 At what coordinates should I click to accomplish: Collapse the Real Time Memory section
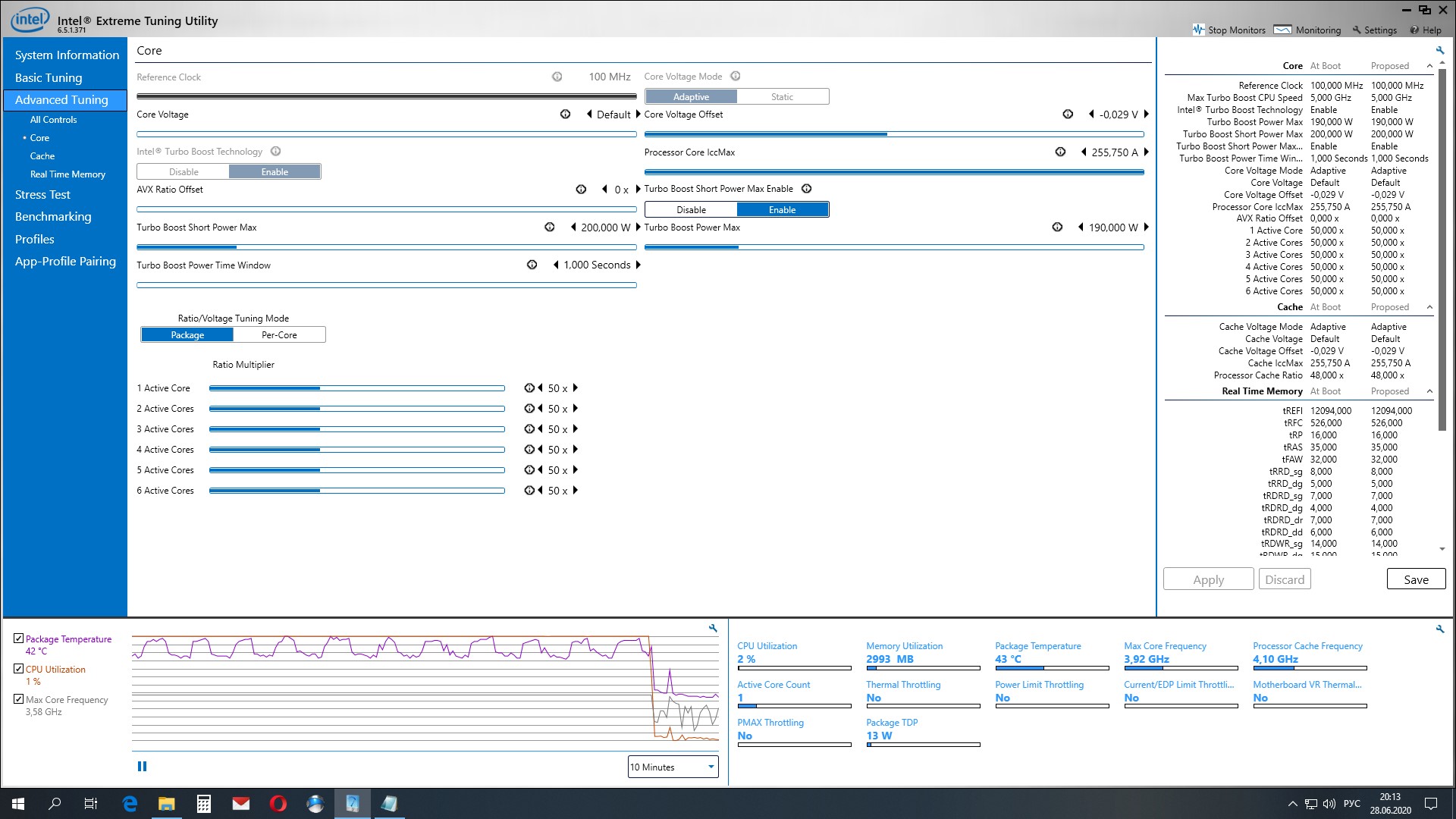(1429, 391)
